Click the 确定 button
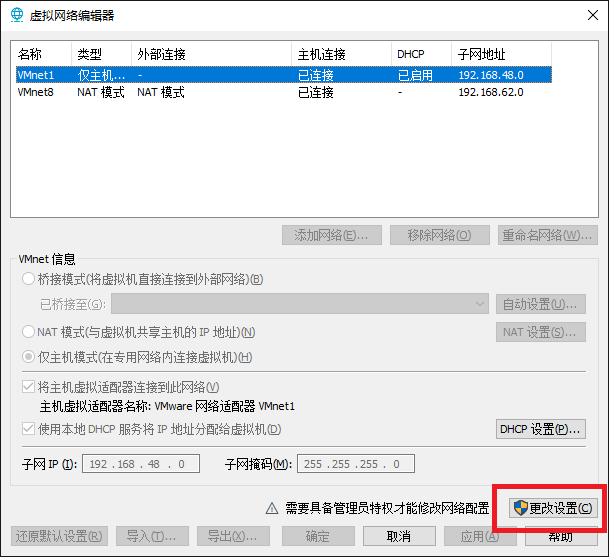Screen dimensions: 609x557 click(318, 536)
